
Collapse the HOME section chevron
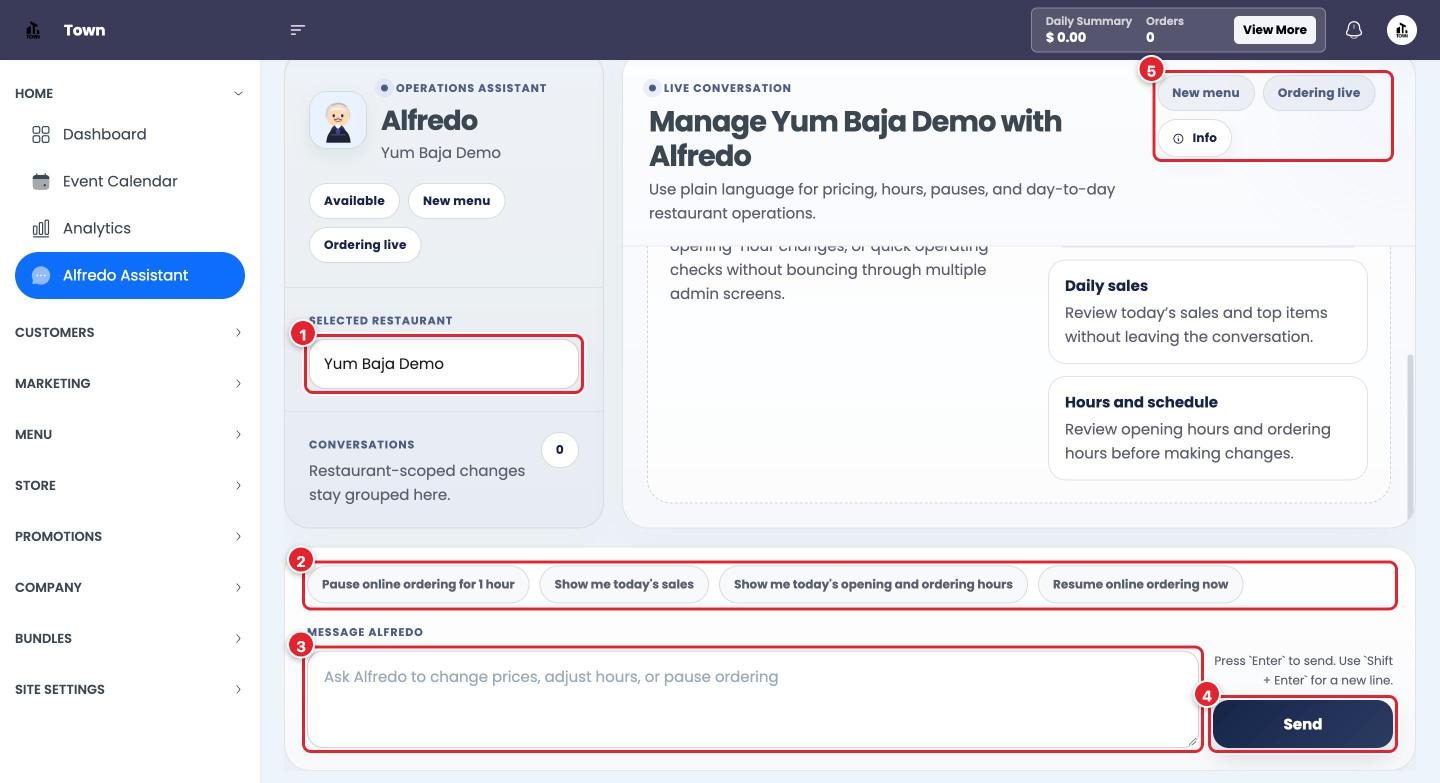pos(238,93)
